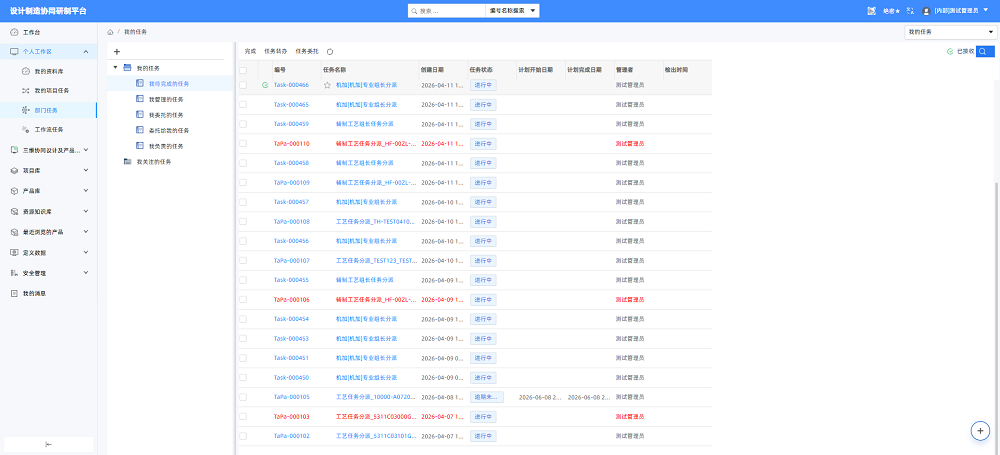Click the blue search button above table
The image size is (1000, 455).
point(985,51)
